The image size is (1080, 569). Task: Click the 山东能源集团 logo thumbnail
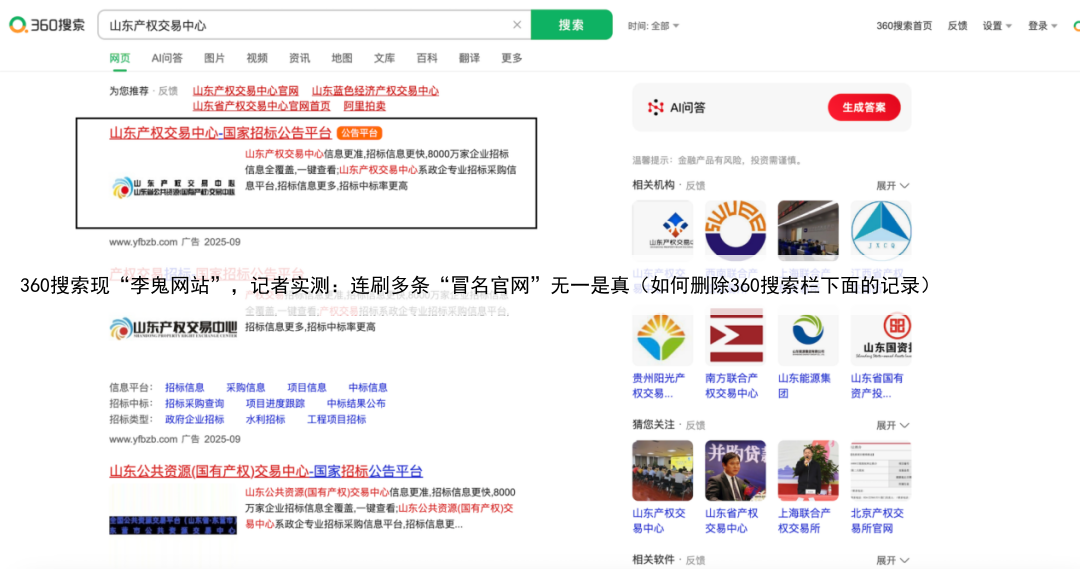click(808, 338)
